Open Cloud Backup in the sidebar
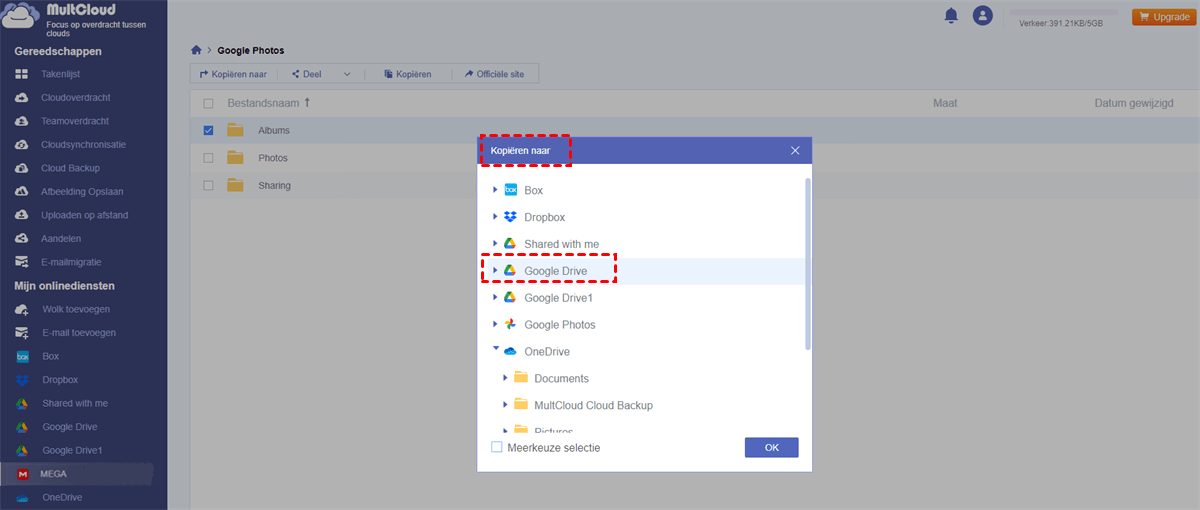Viewport: 1200px width, 510px height. (x=70, y=168)
